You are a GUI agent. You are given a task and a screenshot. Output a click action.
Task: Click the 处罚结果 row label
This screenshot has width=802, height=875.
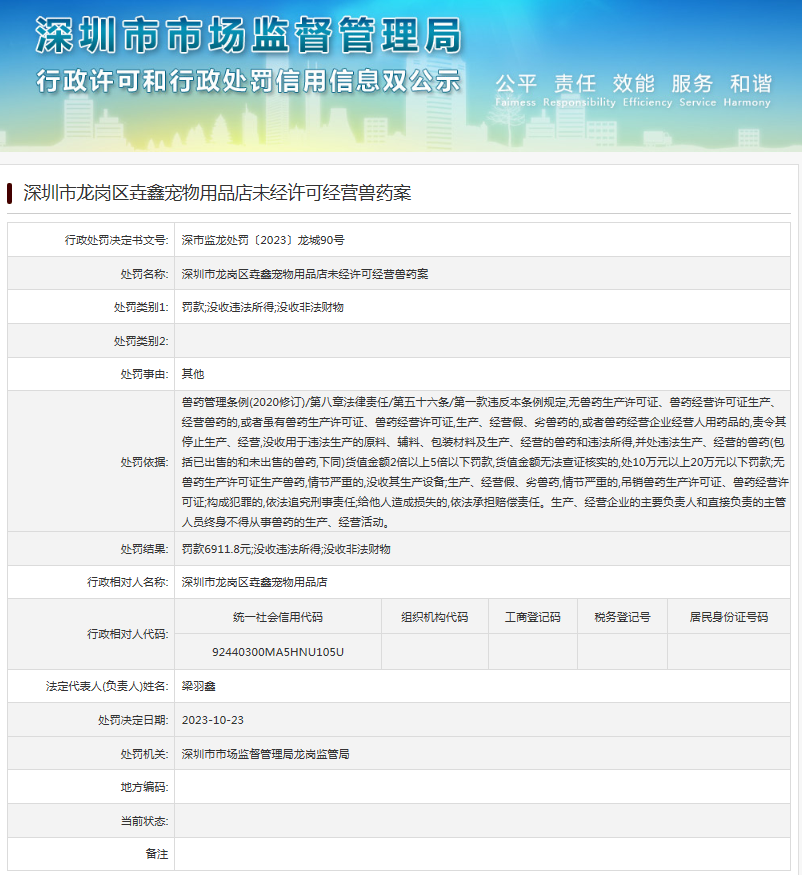pos(145,549)
